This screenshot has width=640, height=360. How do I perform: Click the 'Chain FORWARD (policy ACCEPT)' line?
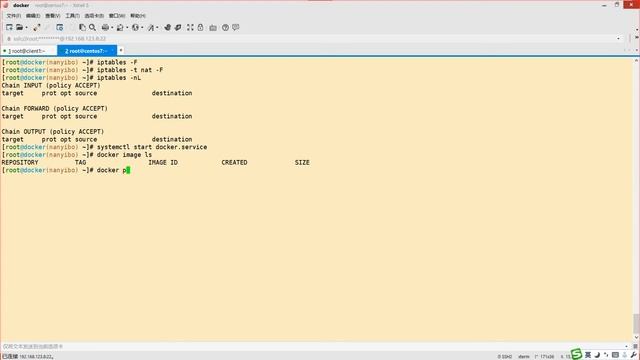point(55,109)
